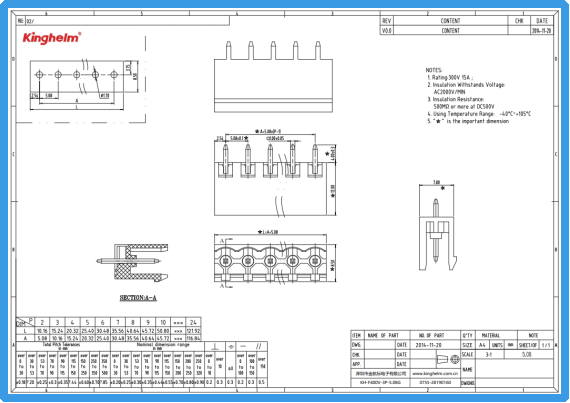Click 'Total Pitch Tolerances' header
Viewport: 570px width, 403px height.
click(61, 344)
